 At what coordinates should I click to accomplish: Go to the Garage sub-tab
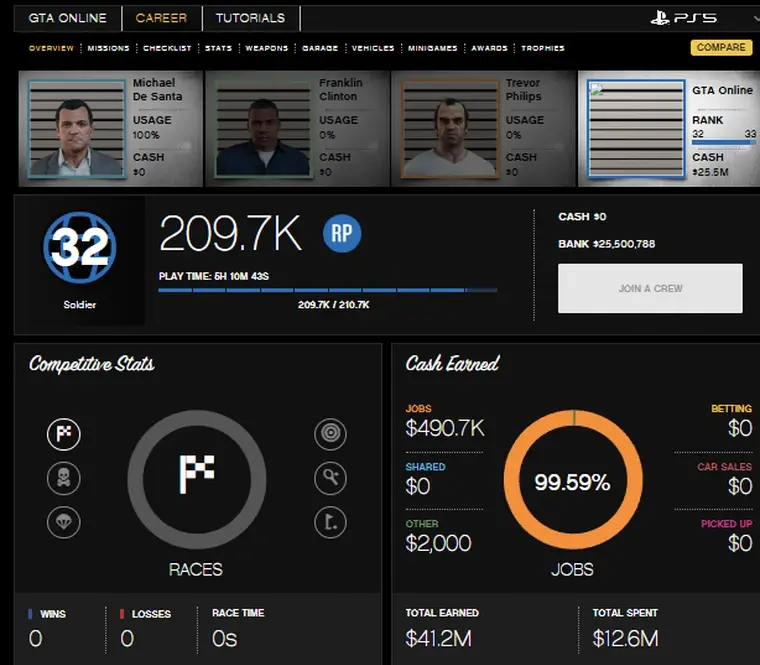pos(320,48)
